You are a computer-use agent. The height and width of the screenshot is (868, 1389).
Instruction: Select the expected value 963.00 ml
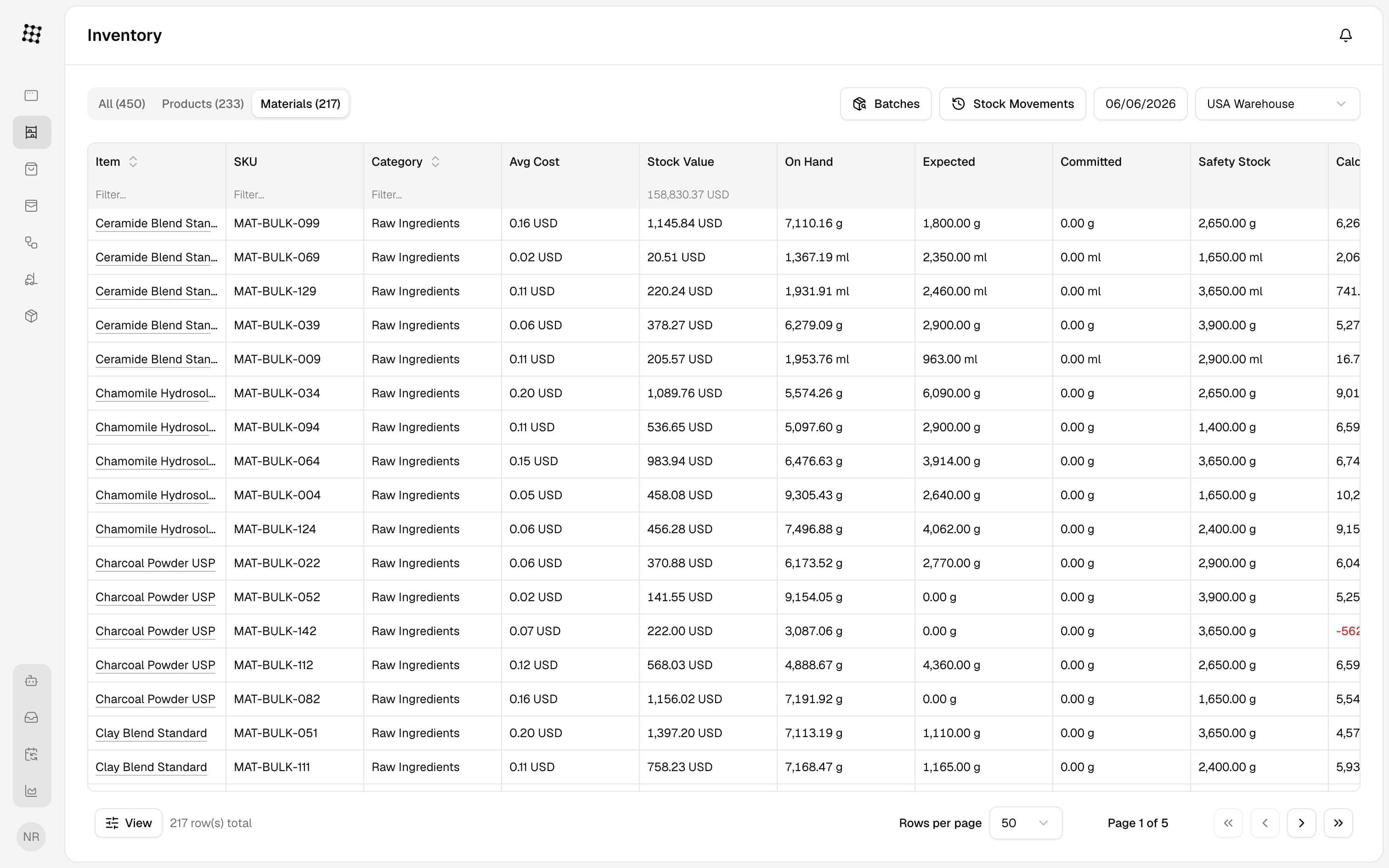click(950, 359)
